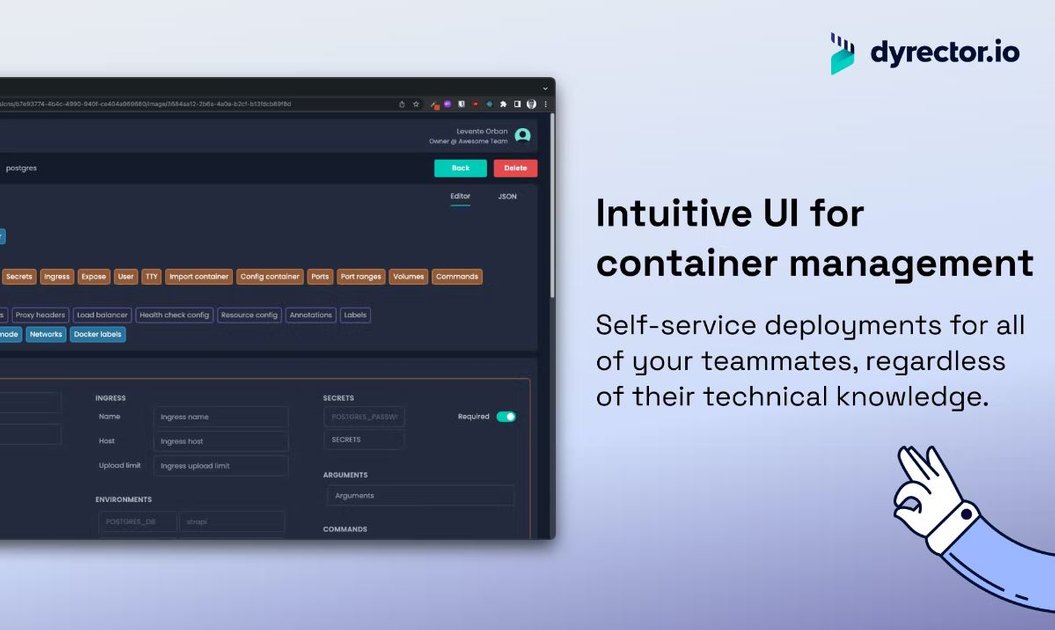Toggle the Networks filter chip
The image size is (1055, 630).
tap(45, 334)
